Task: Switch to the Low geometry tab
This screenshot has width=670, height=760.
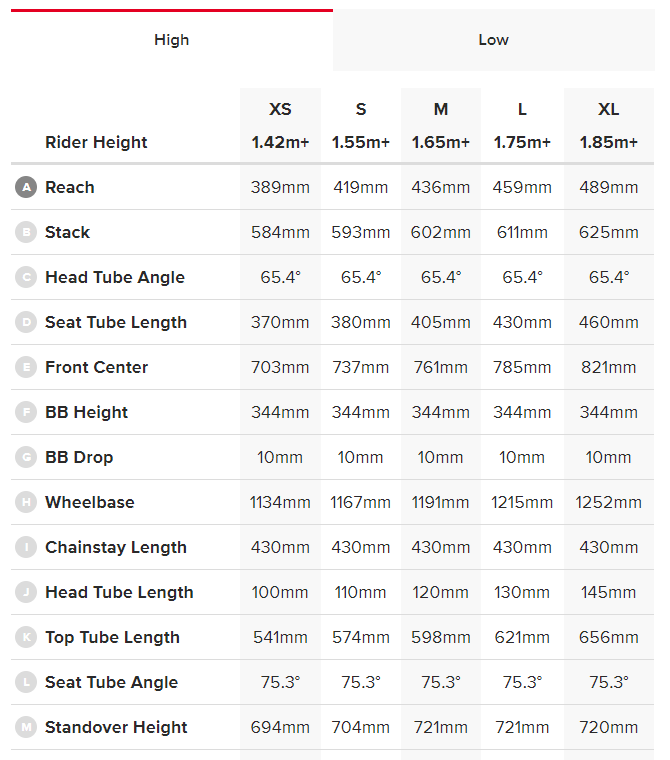Action: pos(493,40)
